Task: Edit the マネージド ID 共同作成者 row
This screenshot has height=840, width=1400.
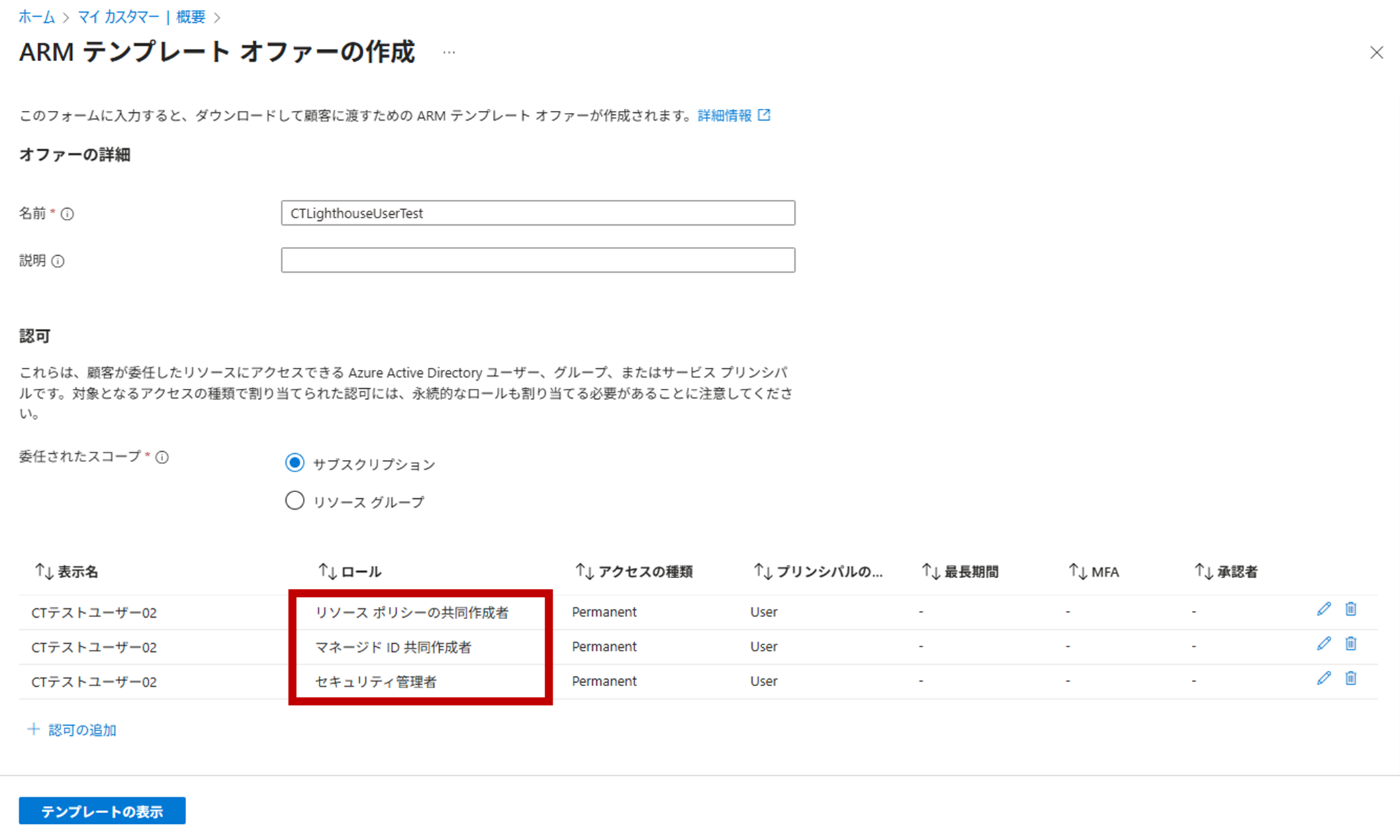Action: pos(1323,644)
